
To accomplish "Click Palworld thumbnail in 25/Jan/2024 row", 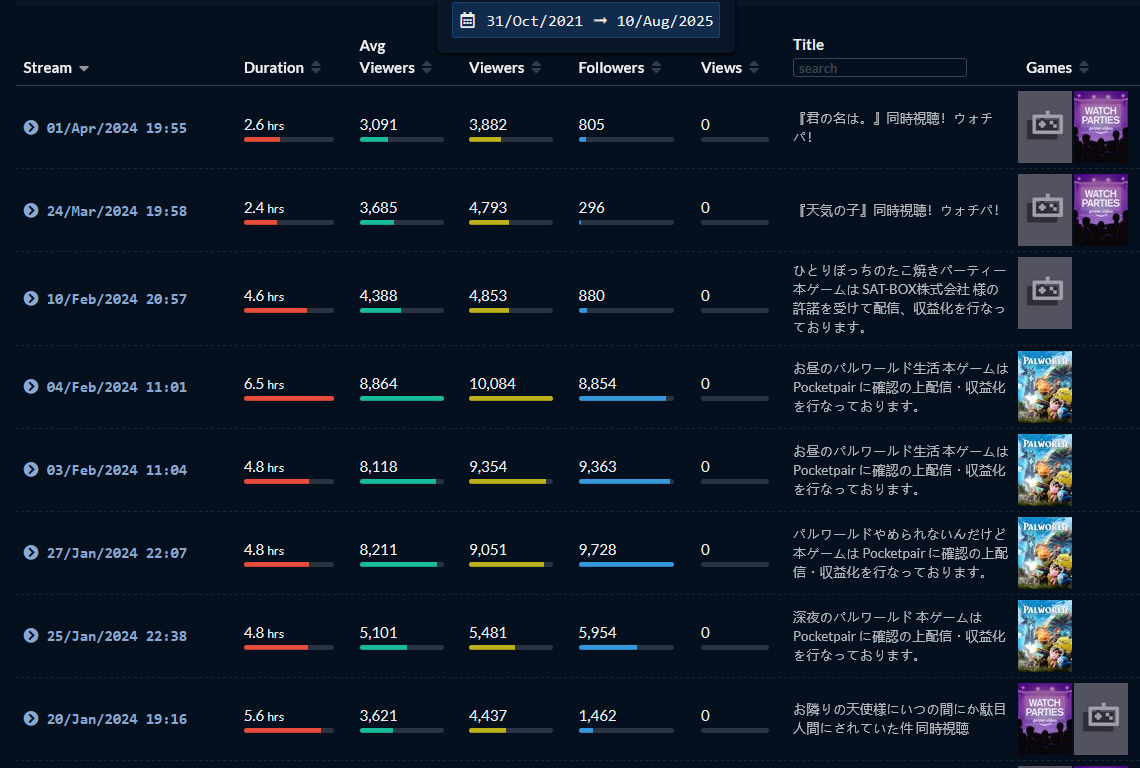I will pyautogui.click(x=1045, y=636).
